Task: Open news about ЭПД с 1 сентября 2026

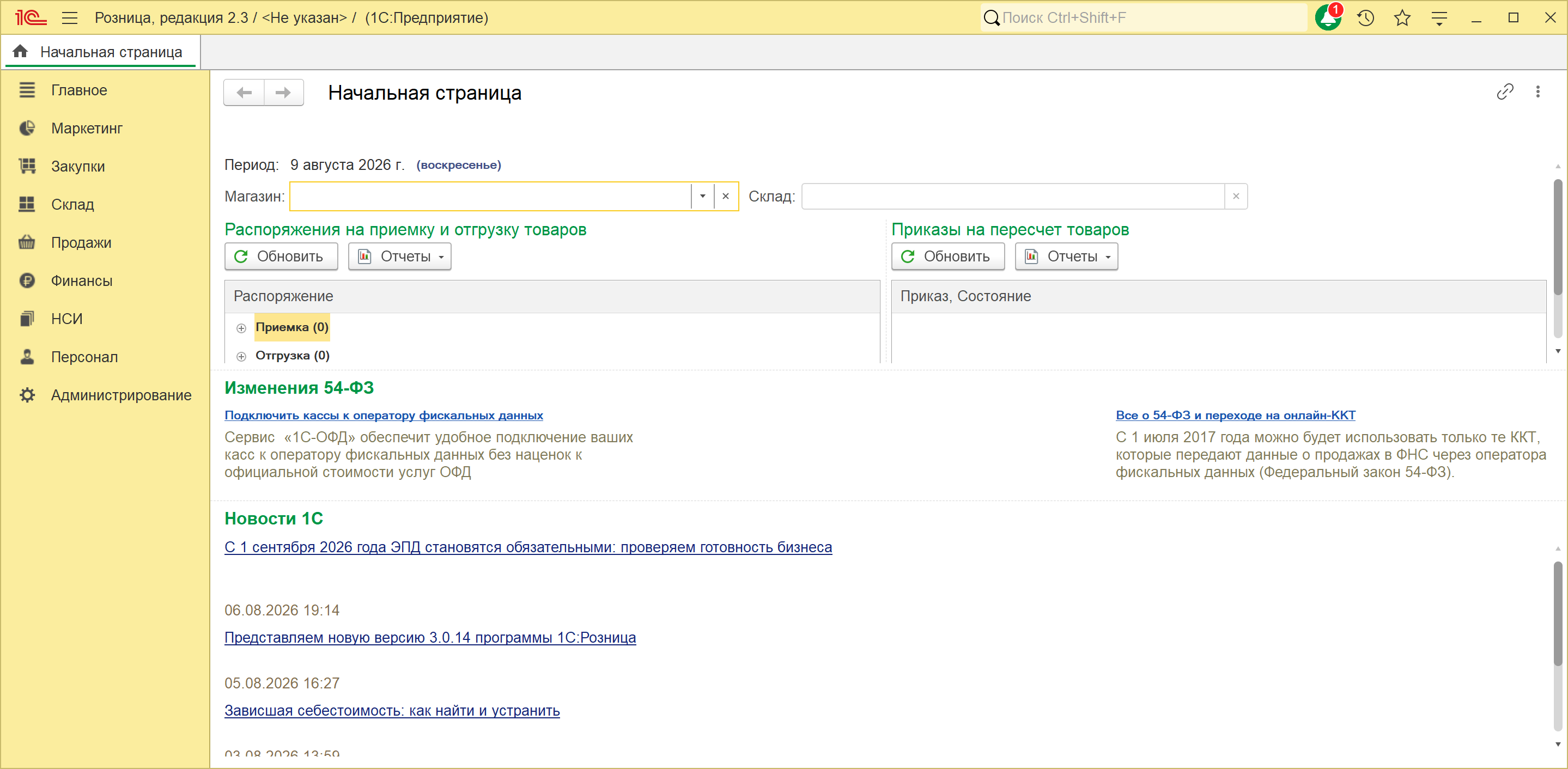Action: pos(528,547)
